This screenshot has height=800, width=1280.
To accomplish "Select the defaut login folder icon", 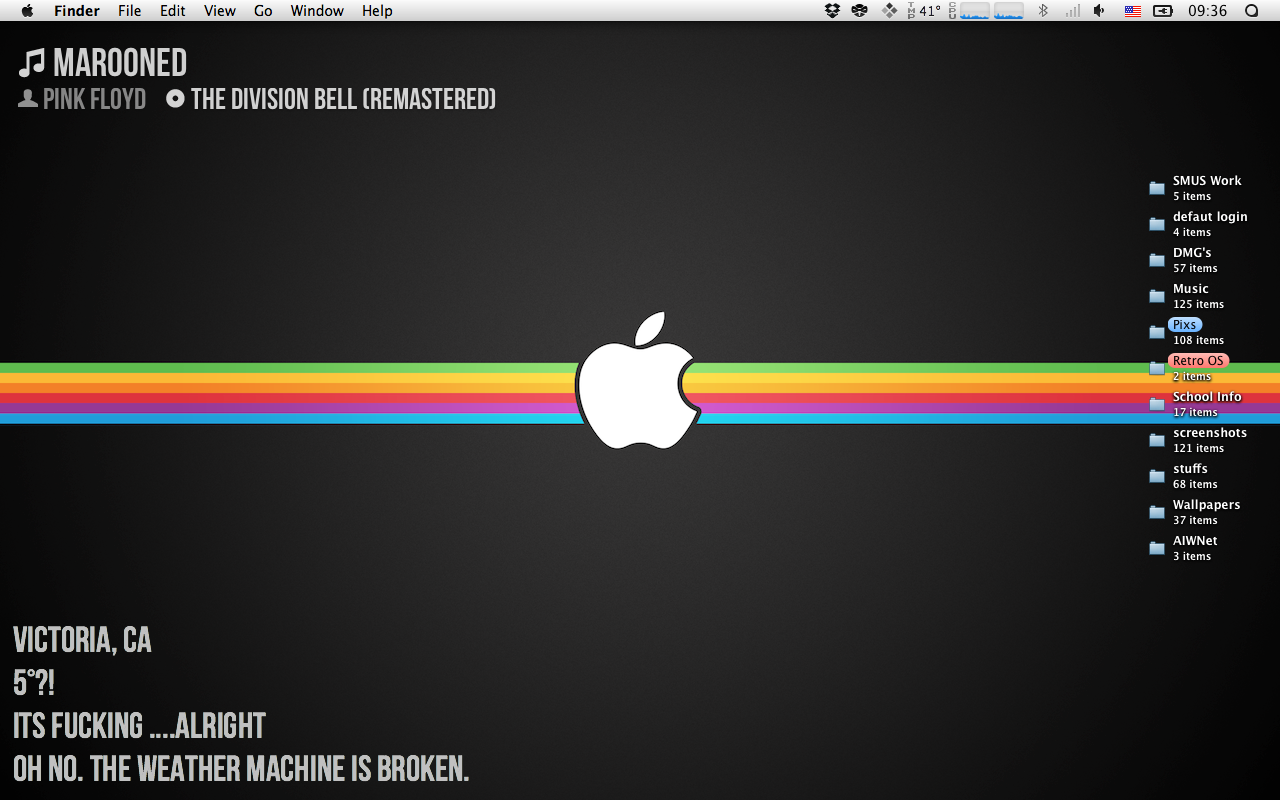I will (1157, 224).
